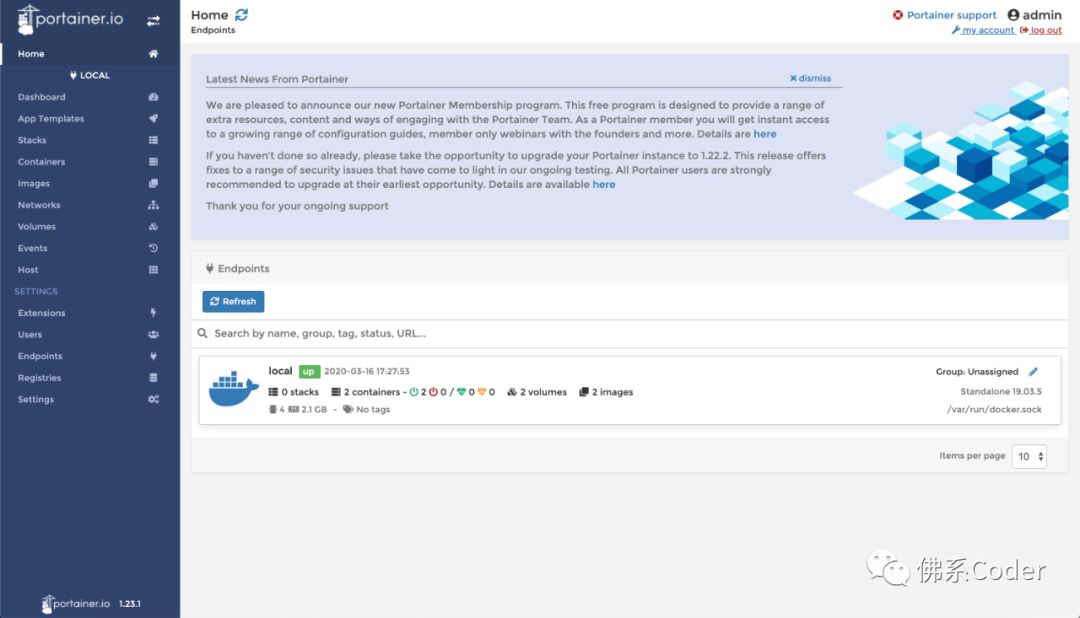This screenshot has width=1080, height=618.
Task: Select Stacks in the sidebar
Action: point(32,140)
